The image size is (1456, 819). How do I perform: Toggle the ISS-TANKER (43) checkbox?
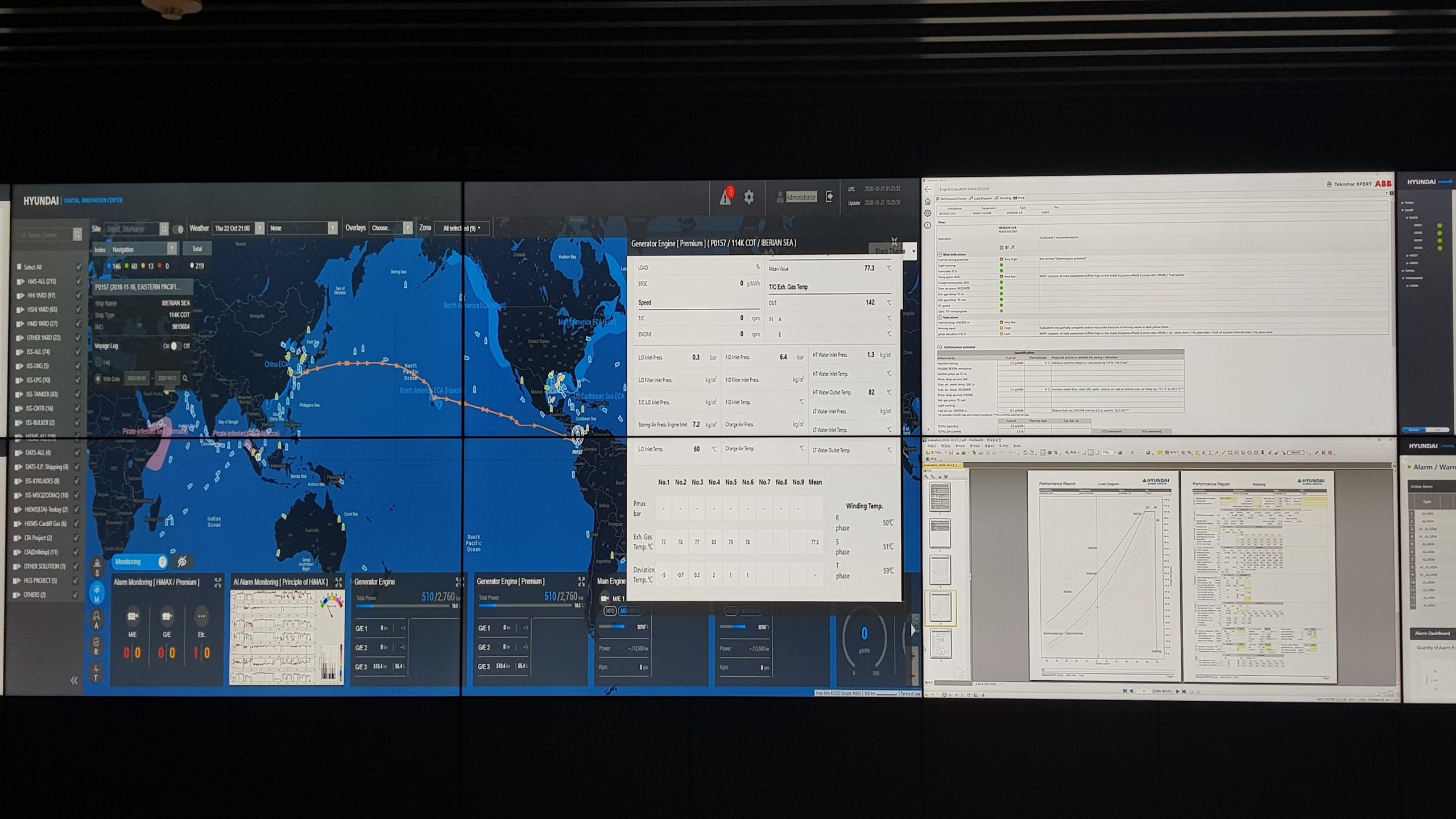(78, 394)
